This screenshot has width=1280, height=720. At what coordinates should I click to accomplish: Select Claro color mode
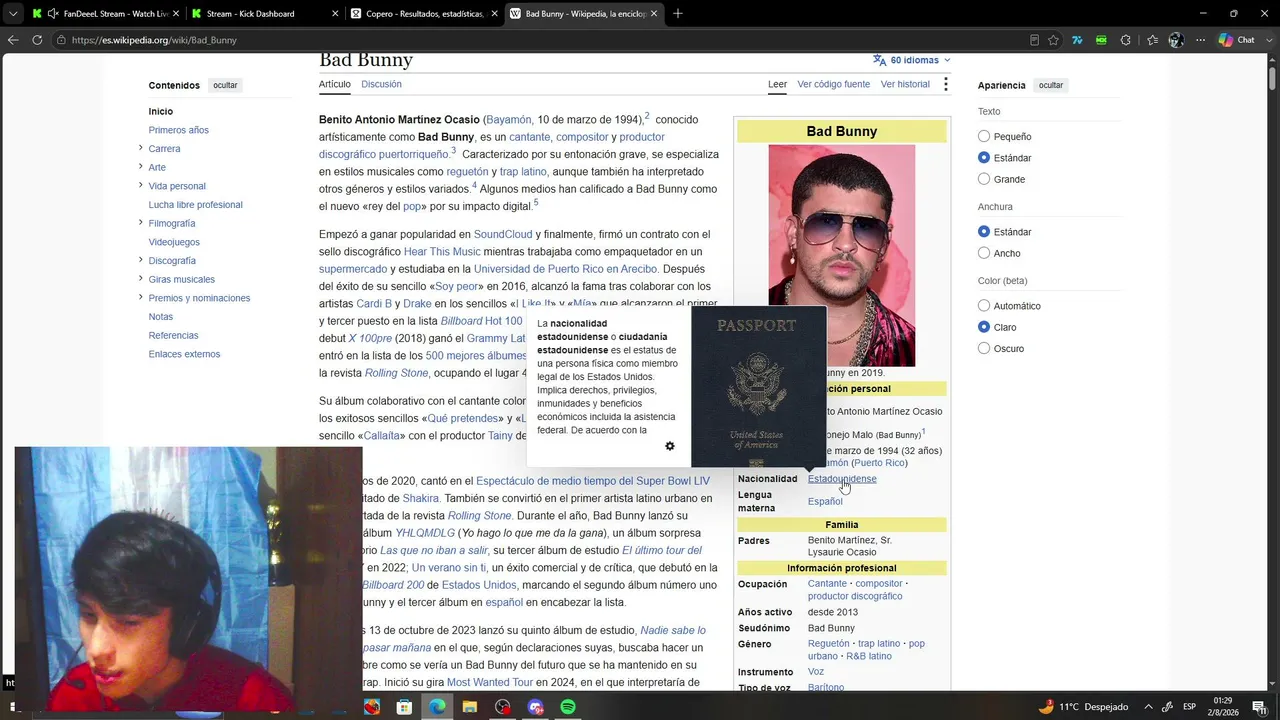click(x=984, y=327)
